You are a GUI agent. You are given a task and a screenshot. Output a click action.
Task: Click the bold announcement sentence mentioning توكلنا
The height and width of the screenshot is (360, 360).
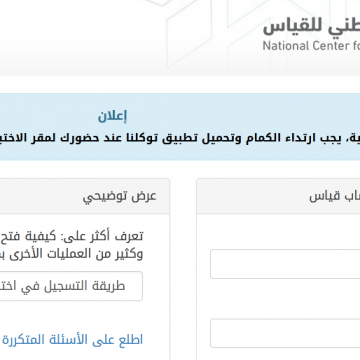(x=180, y=138)
